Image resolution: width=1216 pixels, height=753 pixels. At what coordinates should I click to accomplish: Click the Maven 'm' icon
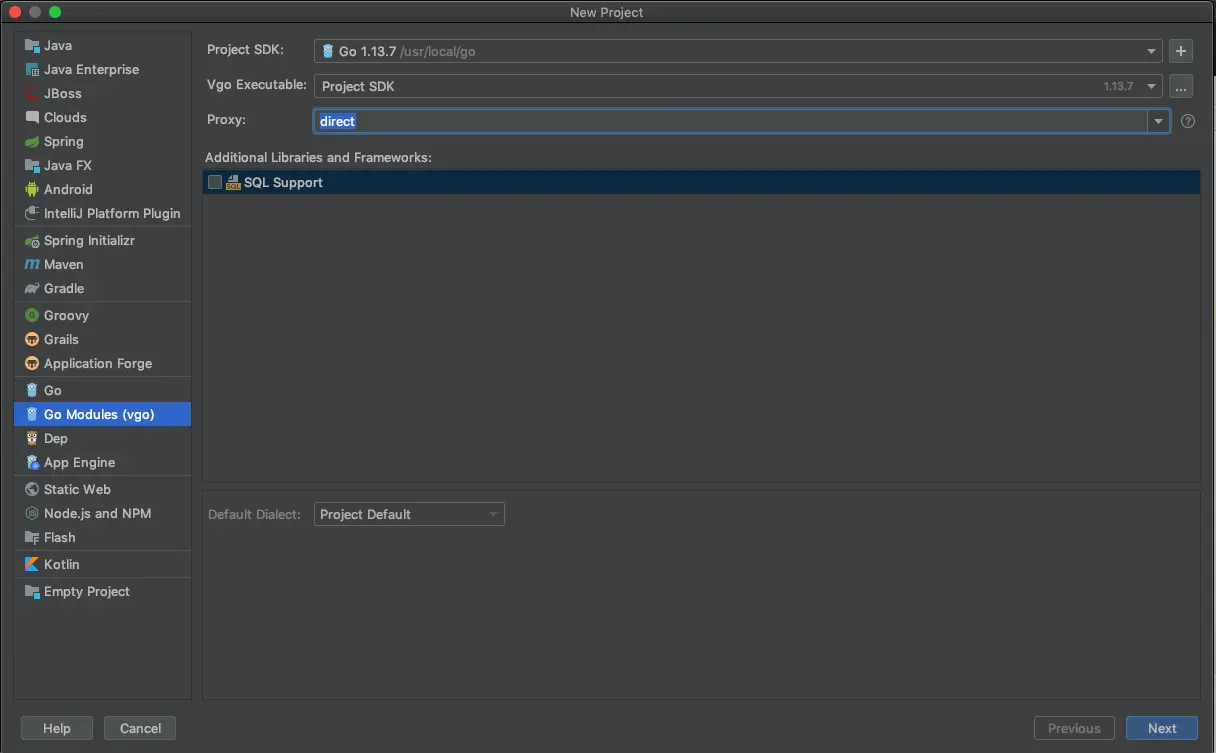(32, 264)
